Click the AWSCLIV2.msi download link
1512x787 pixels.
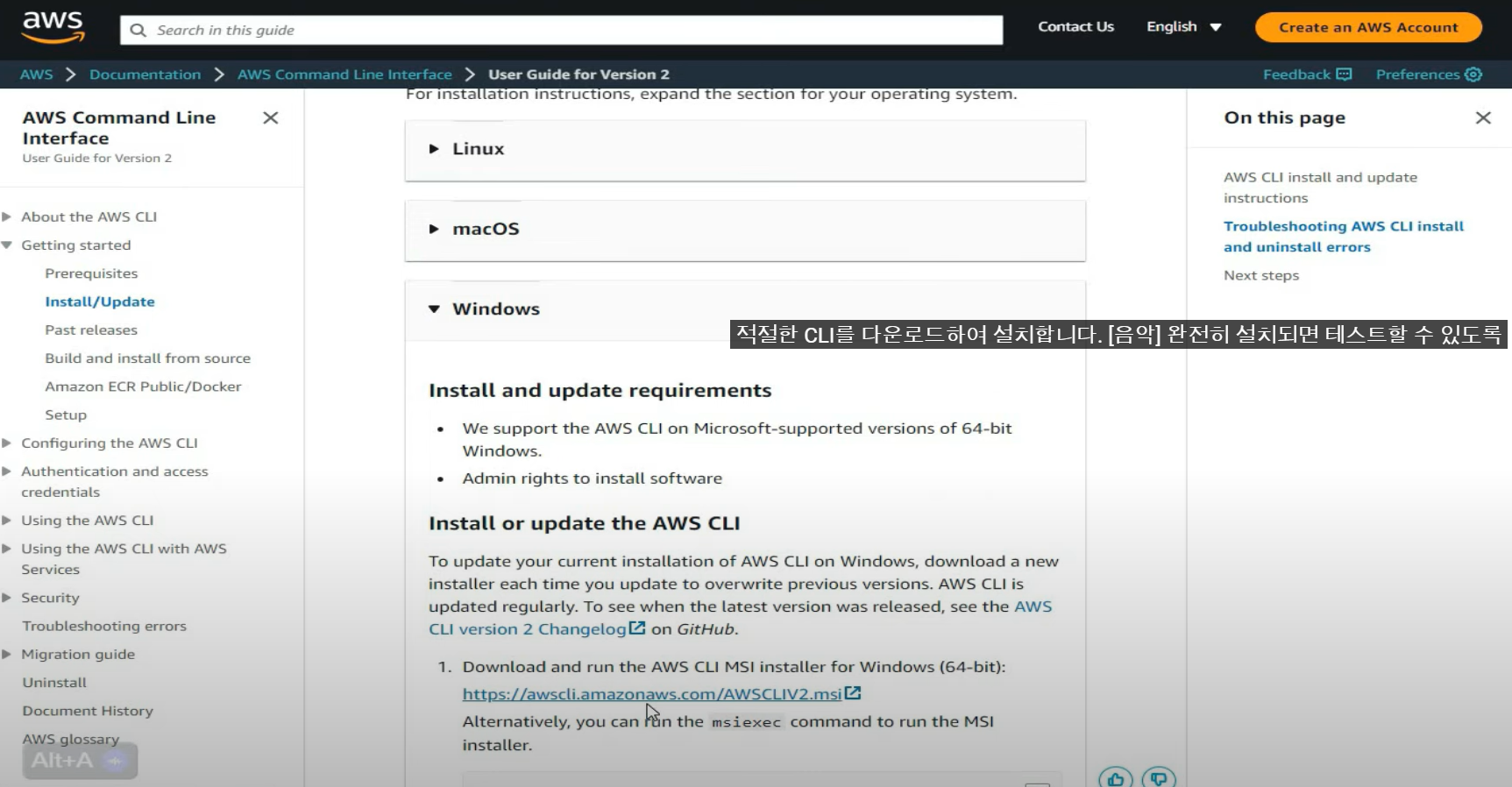pyautogui.click(x=652, y=694)
